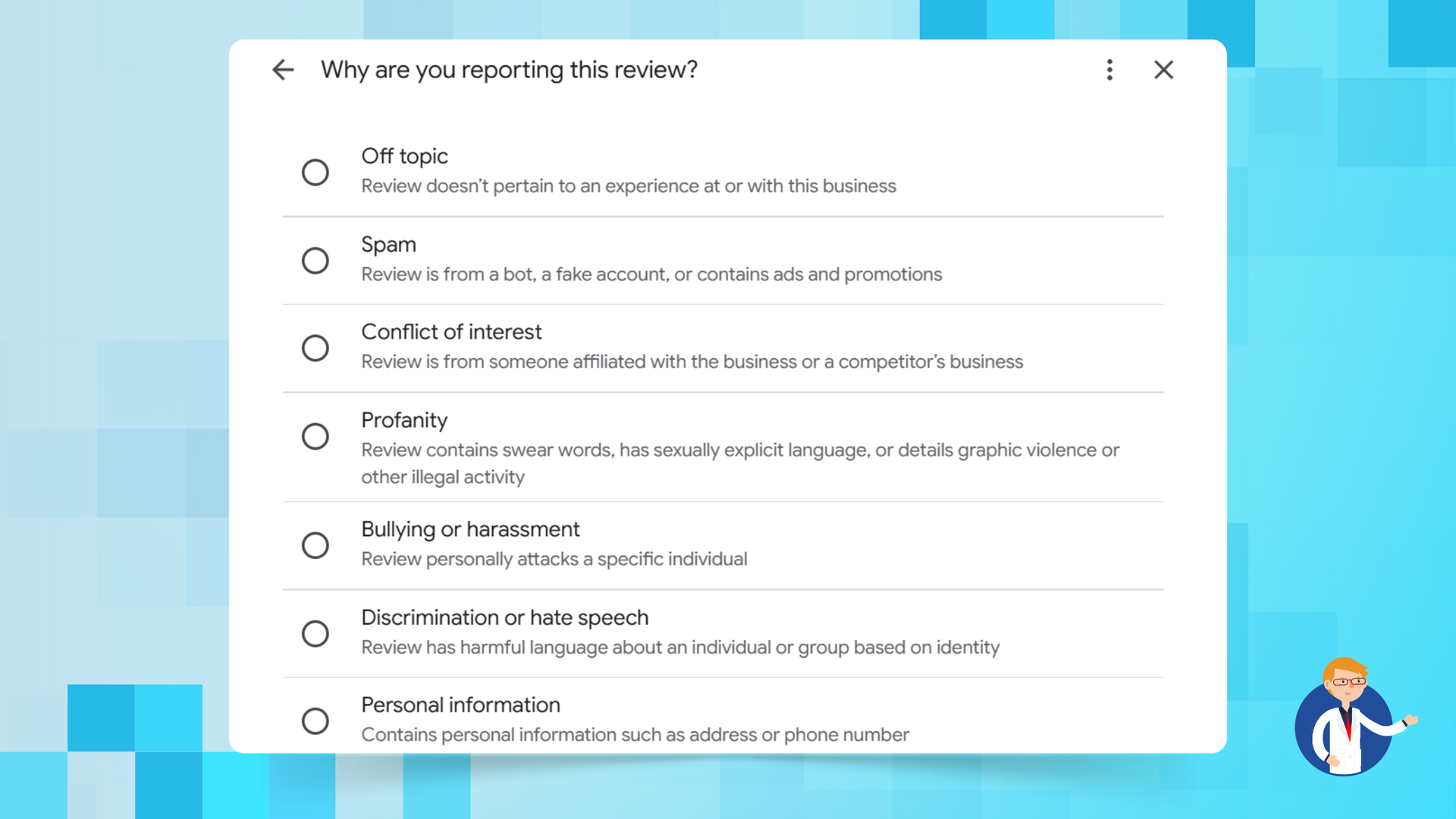
Task: Click description about bot or fake account
Action: 651,275
